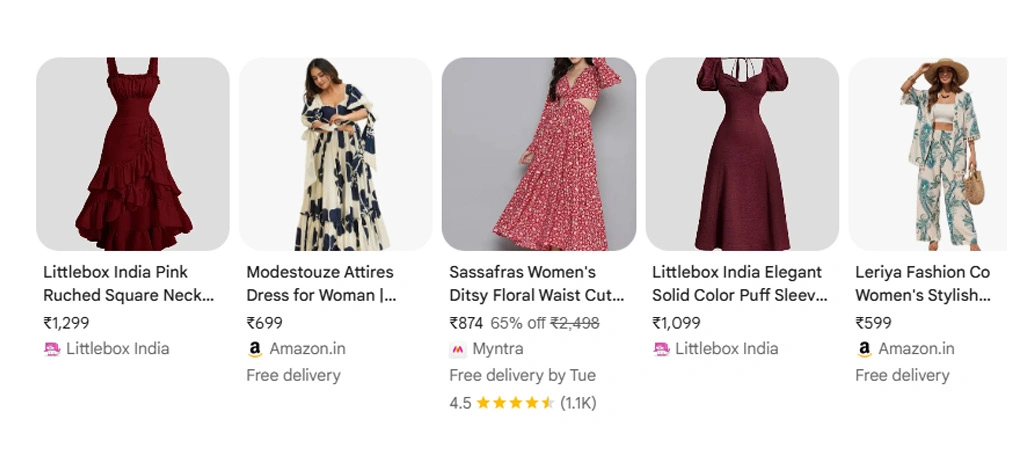Open Littlebox India Pink Ruched Square Neck listing
The height and width of the screenshot is (466, 1026).
[x=128, y=284]
